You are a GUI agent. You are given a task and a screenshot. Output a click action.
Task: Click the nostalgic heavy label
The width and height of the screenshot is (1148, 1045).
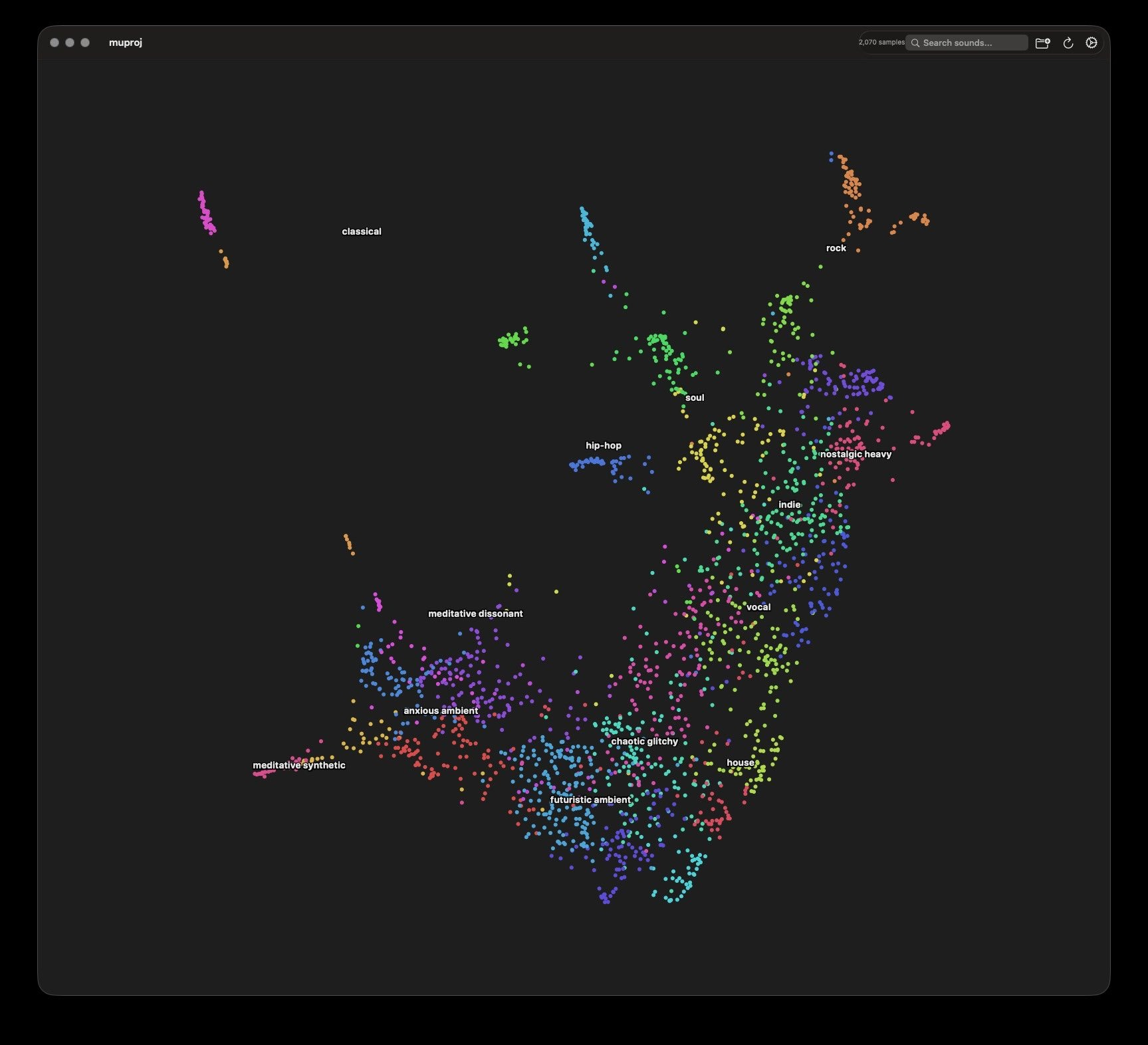click(x=855, y=455)
